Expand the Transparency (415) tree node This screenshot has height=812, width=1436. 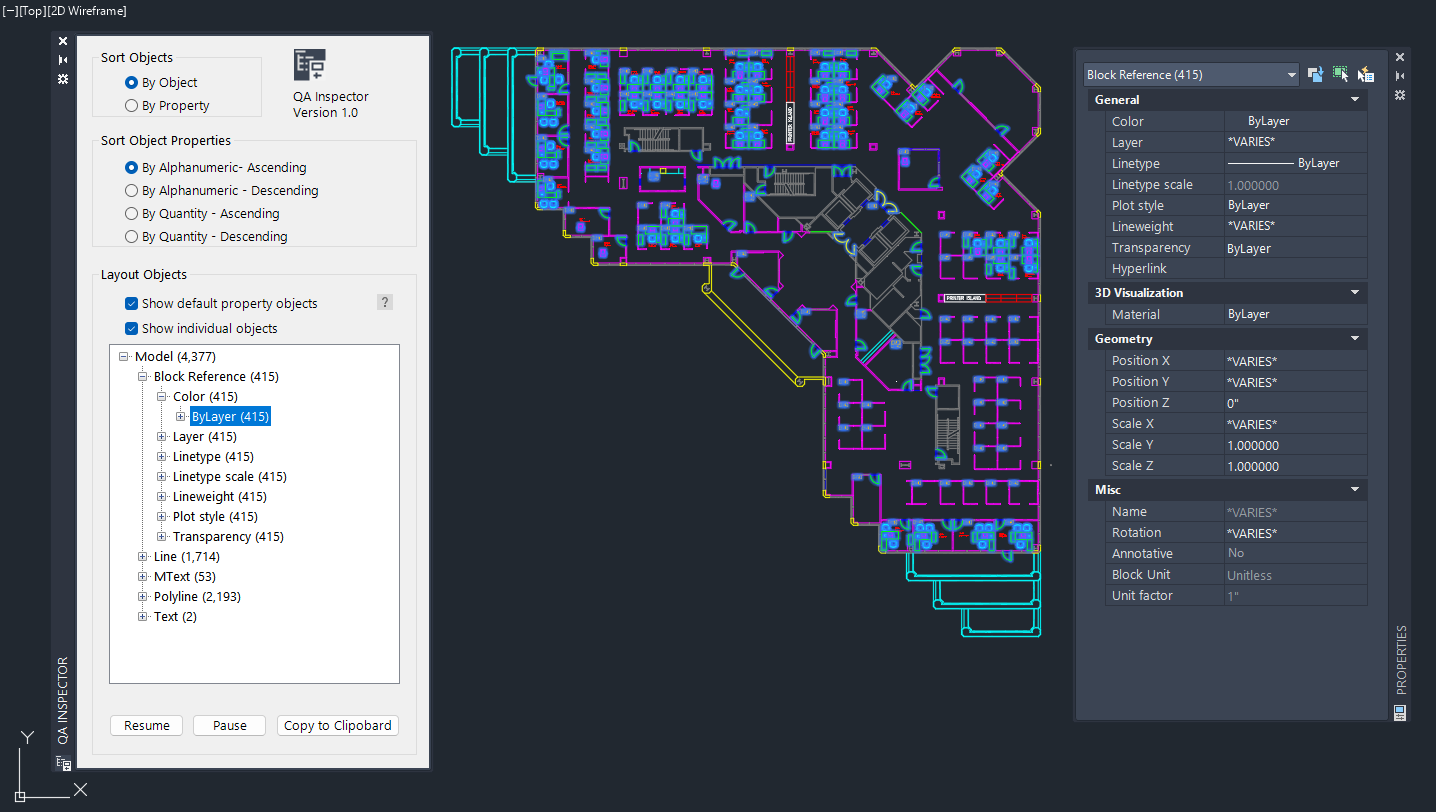162,537
